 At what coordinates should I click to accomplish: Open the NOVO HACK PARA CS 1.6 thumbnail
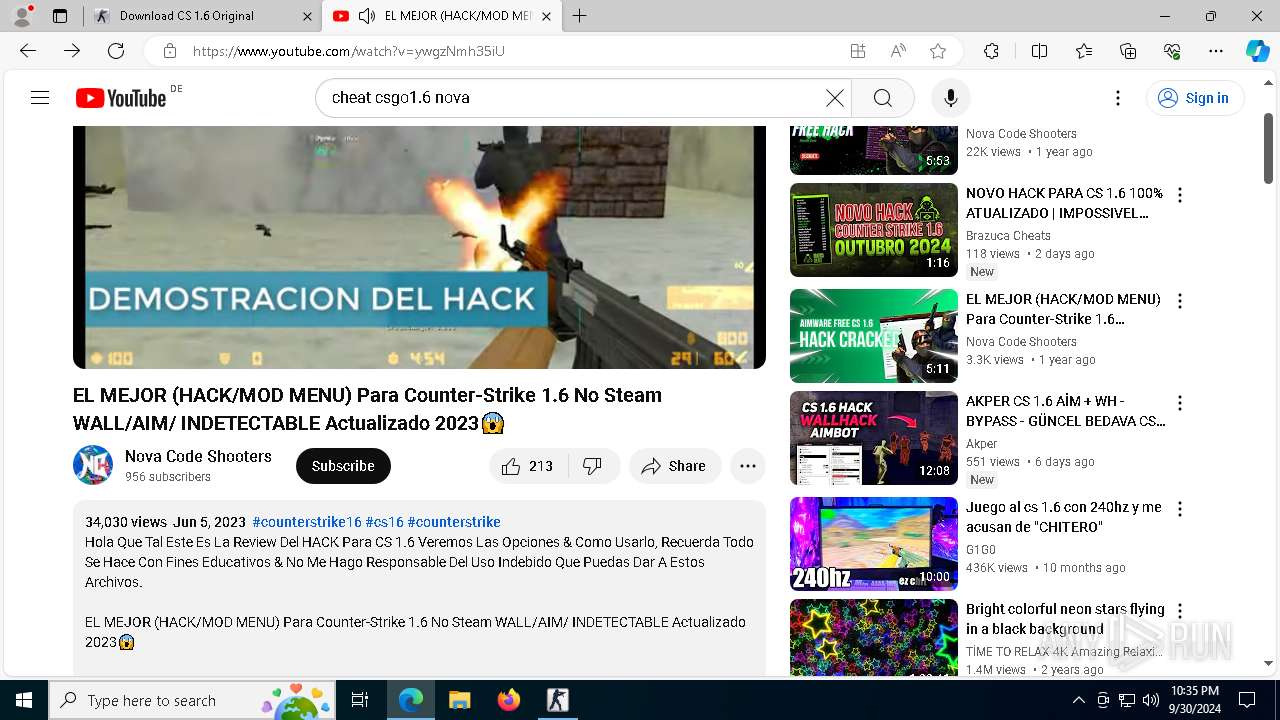point(874,230)
